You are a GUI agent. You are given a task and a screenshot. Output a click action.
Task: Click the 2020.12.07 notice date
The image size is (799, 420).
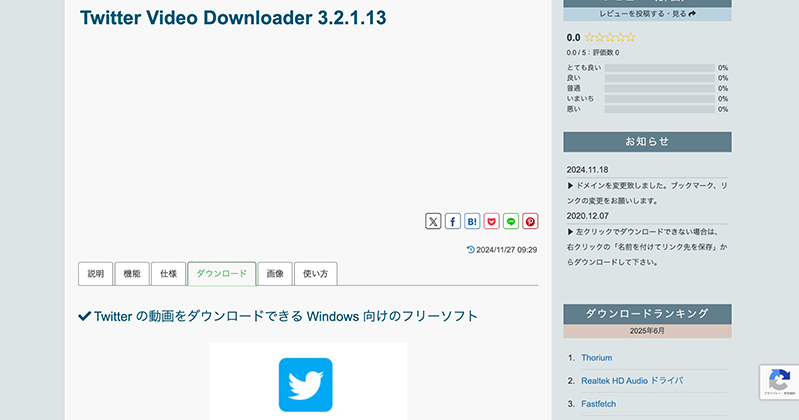(588, 216)
